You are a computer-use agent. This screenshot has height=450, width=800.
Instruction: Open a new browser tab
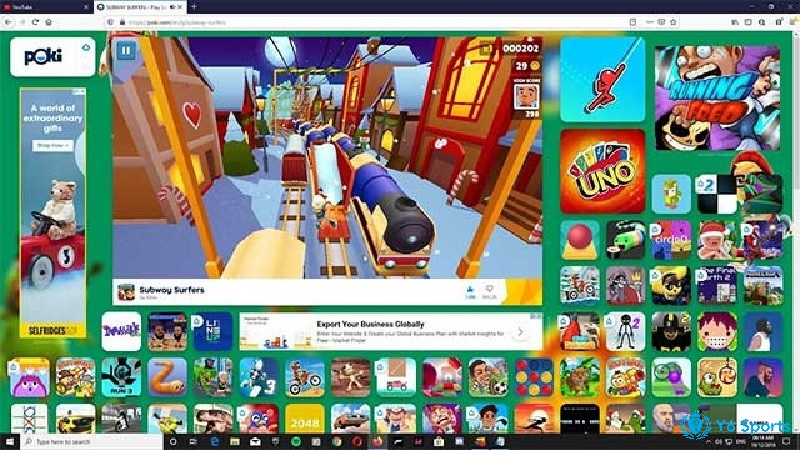pyautogui.click(x=194, y=7)
